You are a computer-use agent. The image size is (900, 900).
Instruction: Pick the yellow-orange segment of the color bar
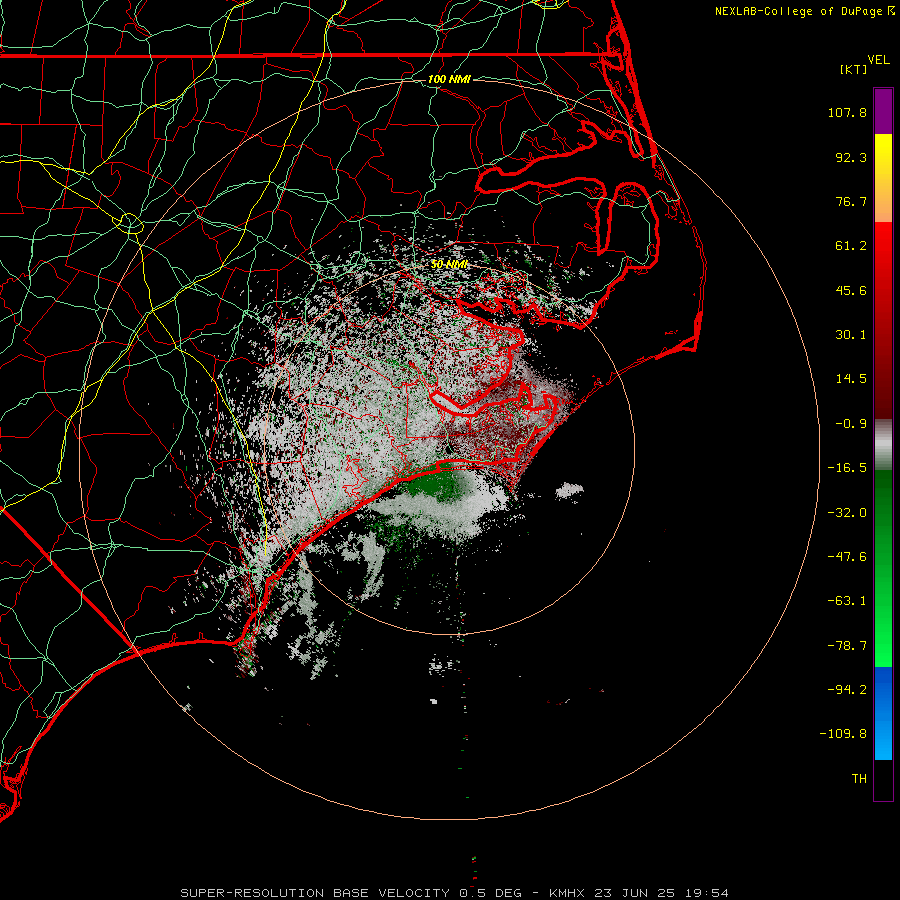883,178
